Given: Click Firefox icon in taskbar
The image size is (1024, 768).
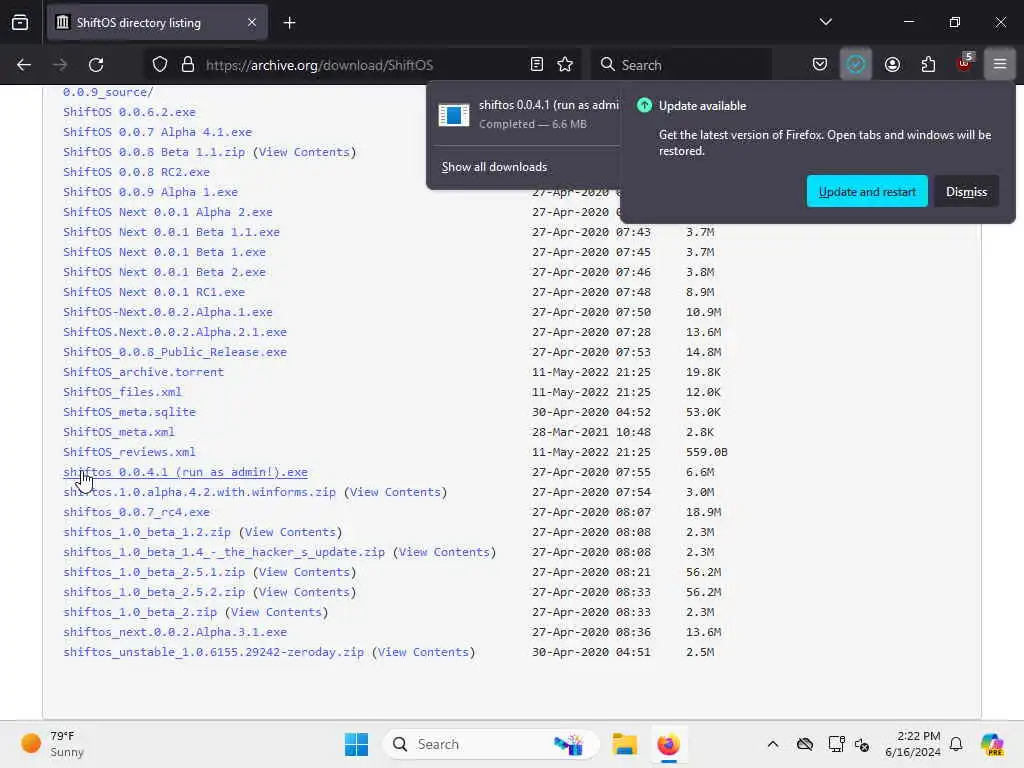Looking at the screenshot, I should (668, 744).
